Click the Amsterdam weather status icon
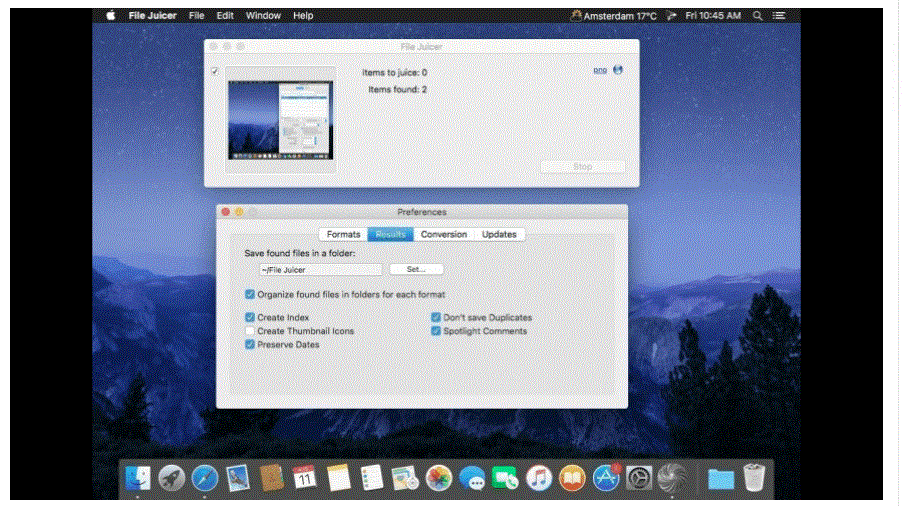This screenshot has width=902, height=507. tap(613, 16)
